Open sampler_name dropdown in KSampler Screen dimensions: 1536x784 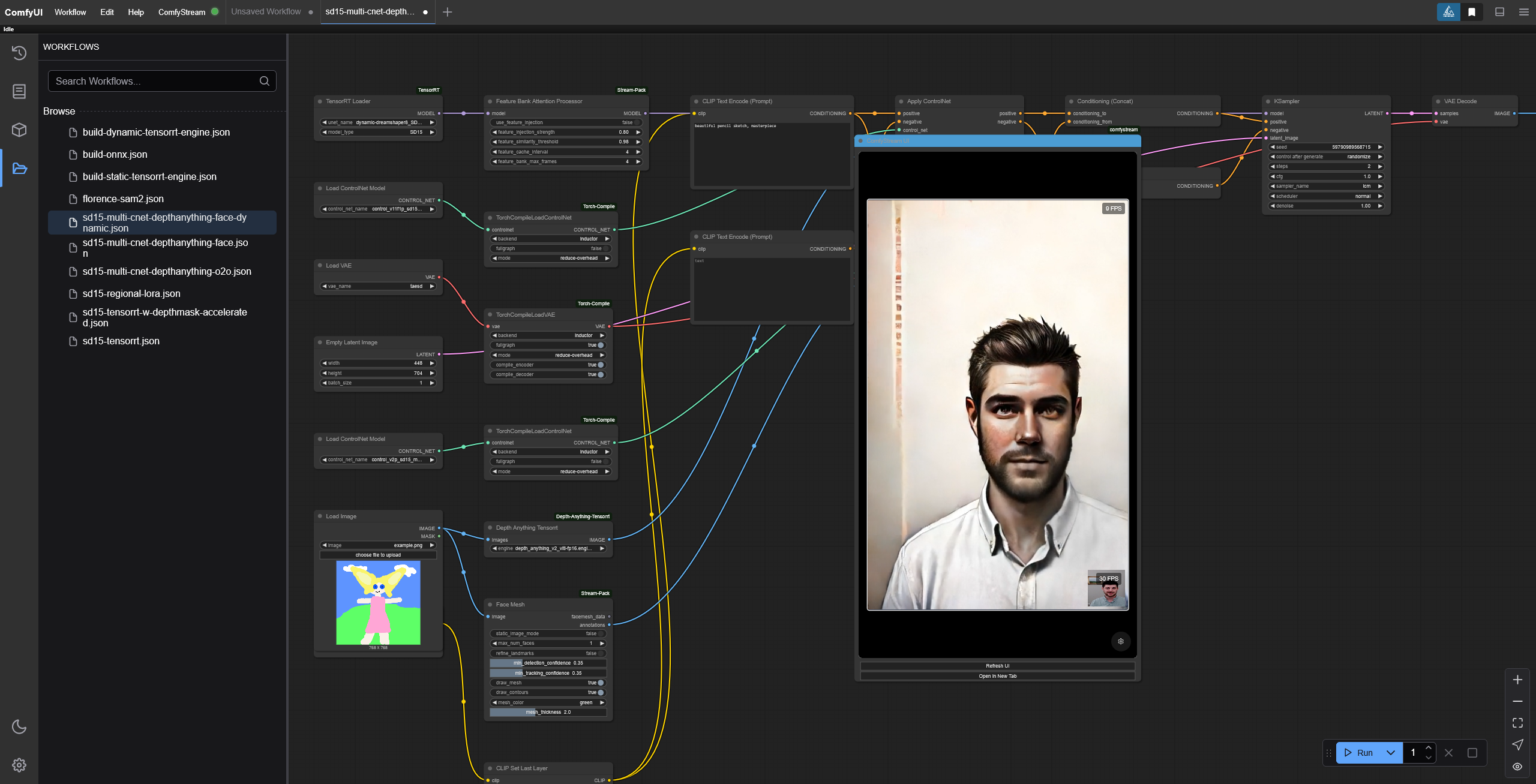(x=1326, y=186)
